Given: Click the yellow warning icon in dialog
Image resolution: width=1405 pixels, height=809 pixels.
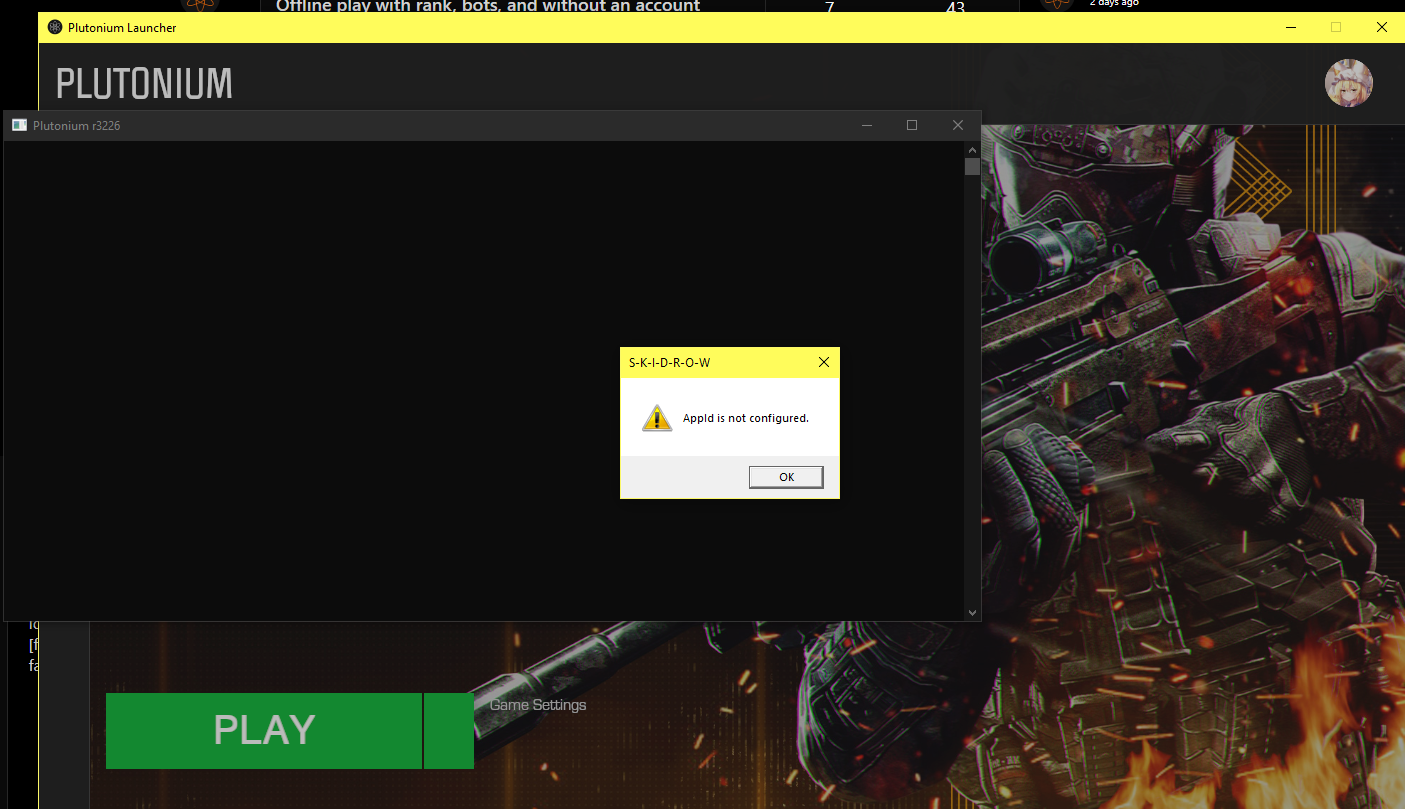Looking at the screenshot, I should (x=657, y=418).
